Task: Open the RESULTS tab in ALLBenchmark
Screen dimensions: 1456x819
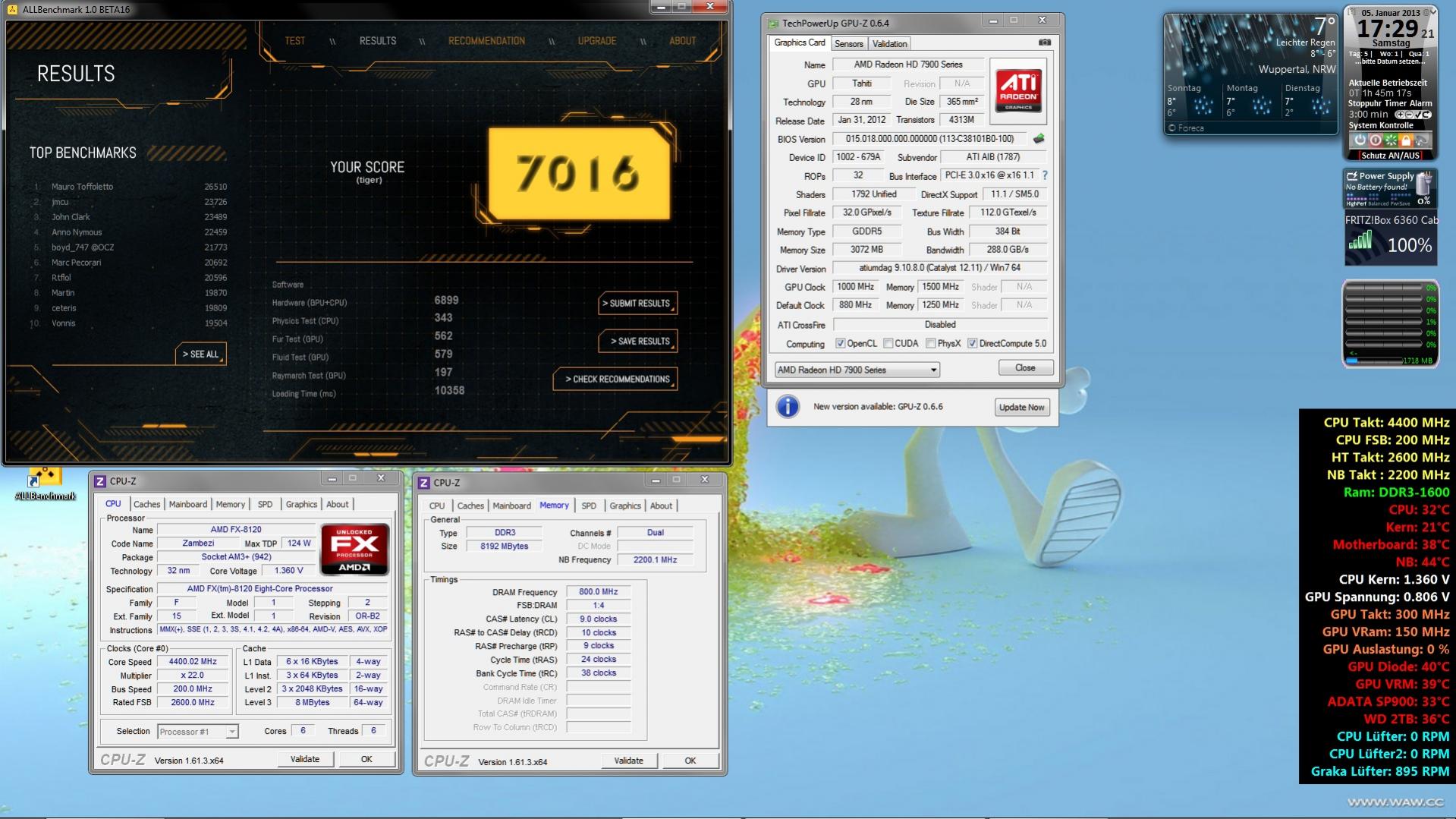Action: (x=378, y=41)
